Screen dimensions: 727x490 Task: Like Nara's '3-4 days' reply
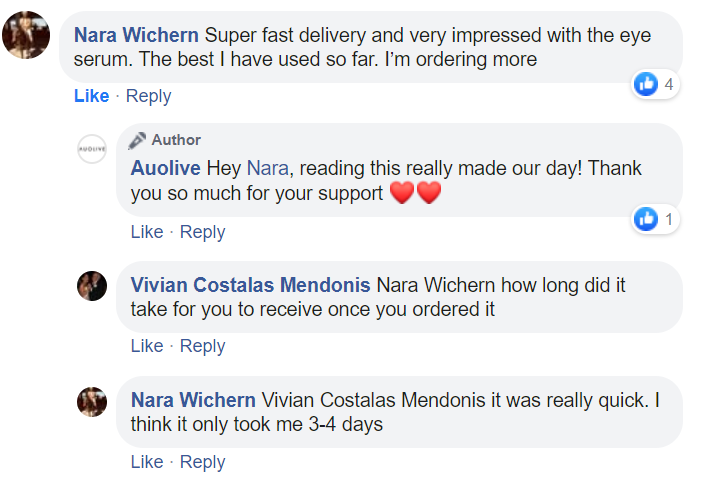tap(147, 462)
